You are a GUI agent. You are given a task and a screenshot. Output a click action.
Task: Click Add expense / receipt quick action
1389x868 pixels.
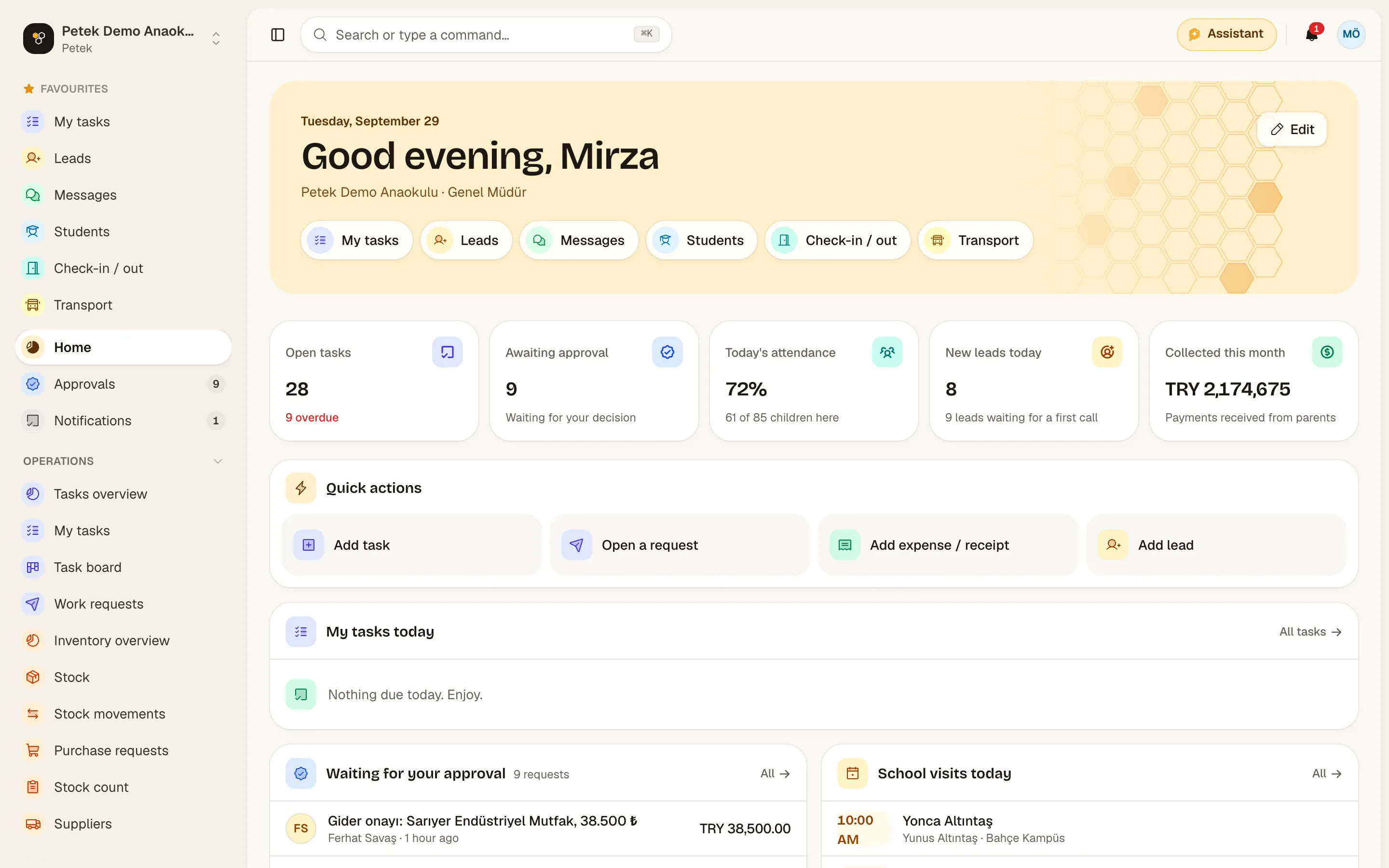point(948,545)
